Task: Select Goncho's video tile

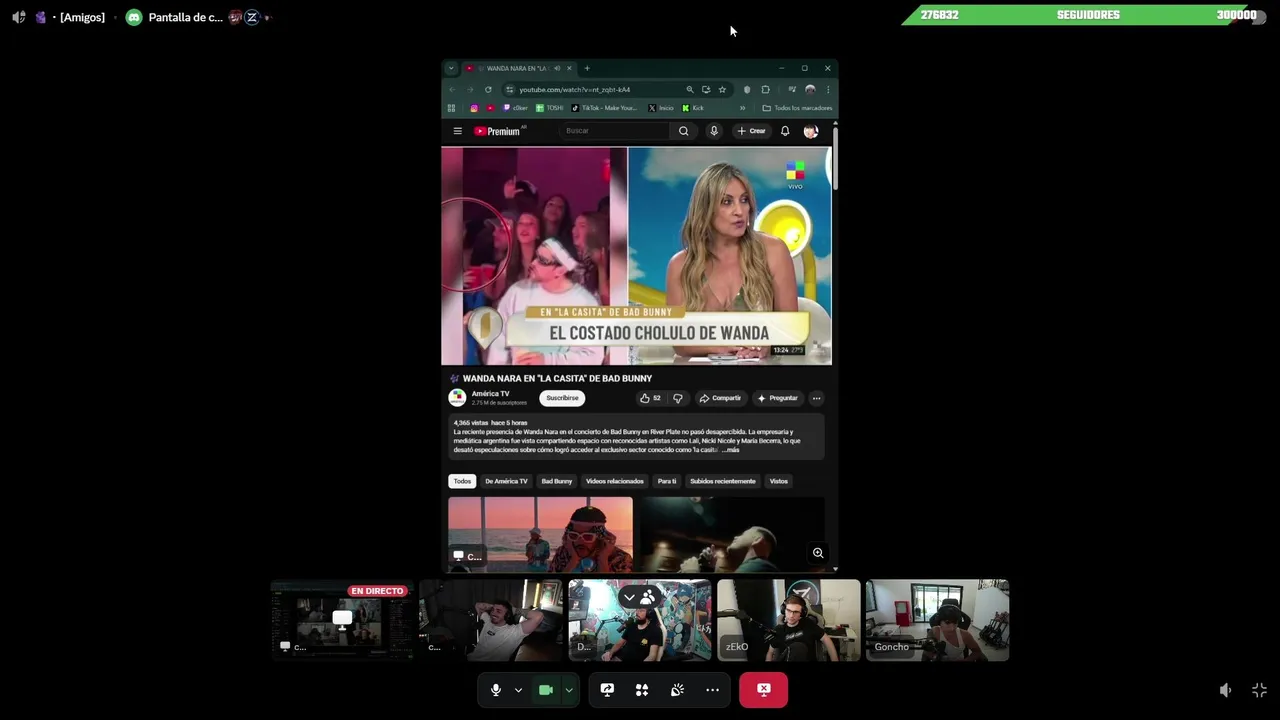Action: click(937, 620)
